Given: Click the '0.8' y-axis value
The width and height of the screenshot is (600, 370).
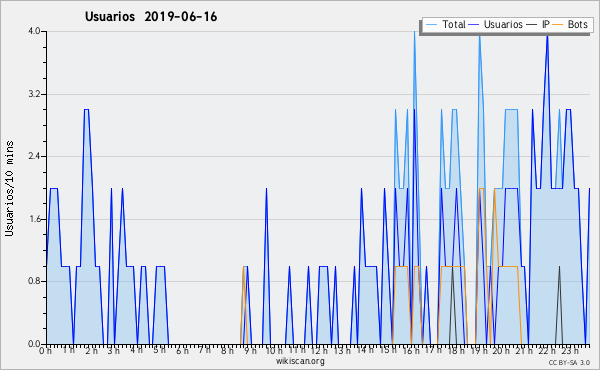Looking at the screenshot, I should click(34, 282).
